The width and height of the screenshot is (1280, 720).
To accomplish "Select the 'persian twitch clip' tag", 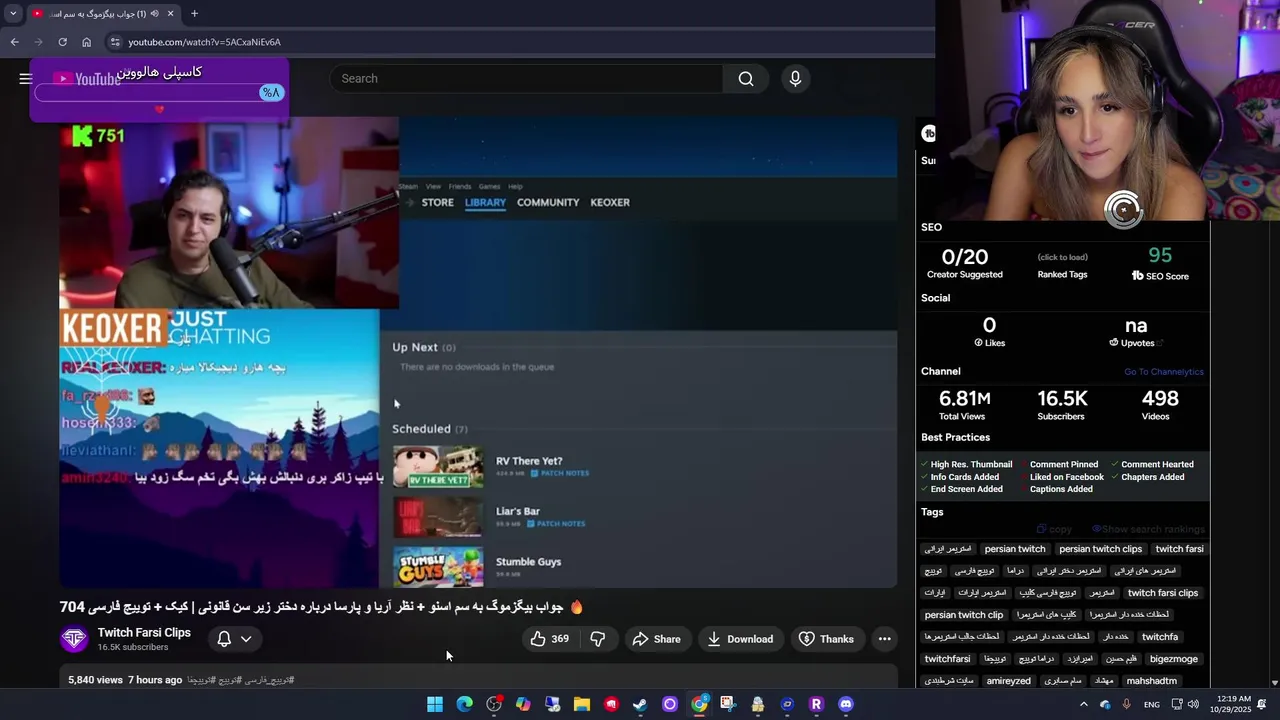I will click(x=963, y=615).
